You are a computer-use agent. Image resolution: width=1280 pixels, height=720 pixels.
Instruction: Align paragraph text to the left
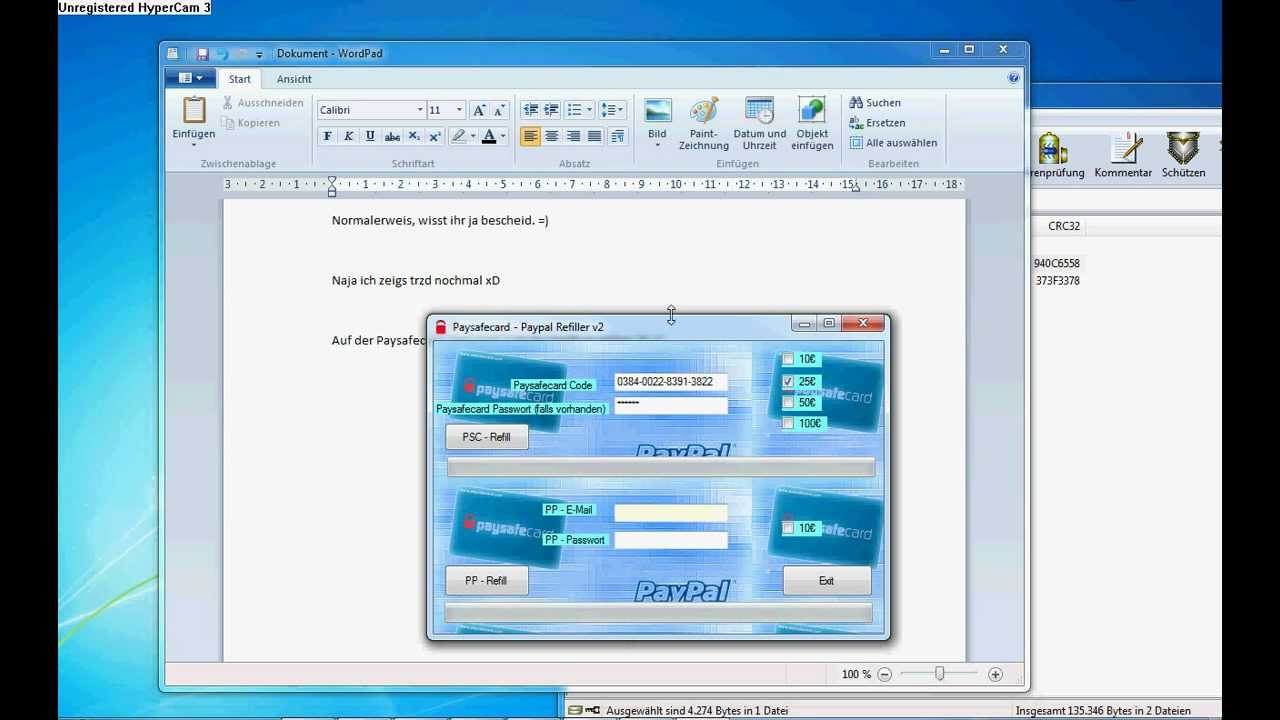click(x=530, y=136)
